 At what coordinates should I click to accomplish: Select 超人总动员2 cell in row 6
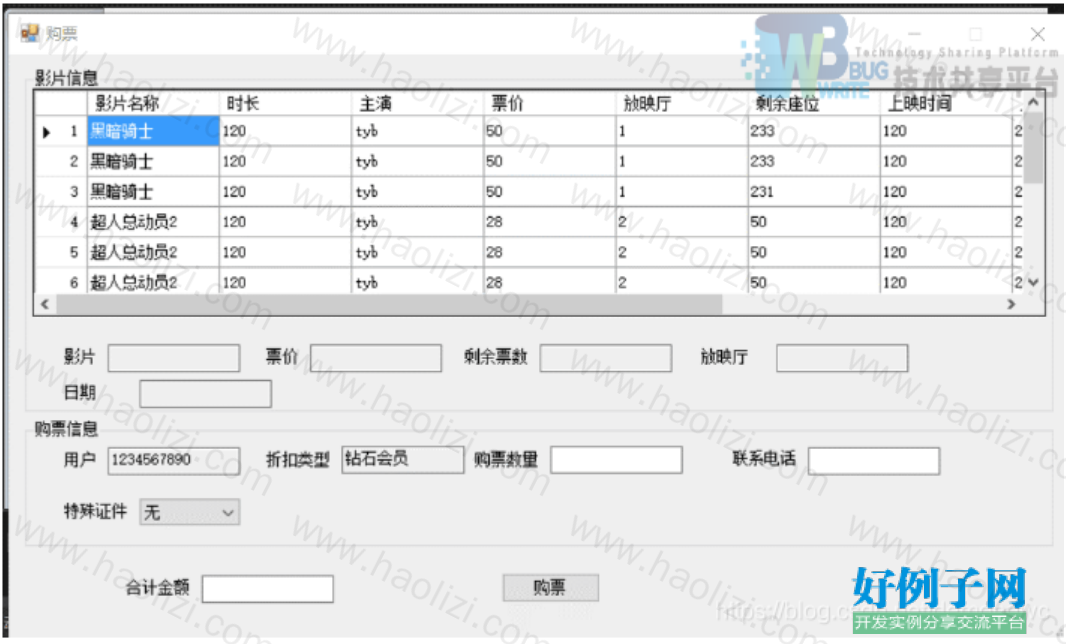pyautogui.click(x=153, y=282)
